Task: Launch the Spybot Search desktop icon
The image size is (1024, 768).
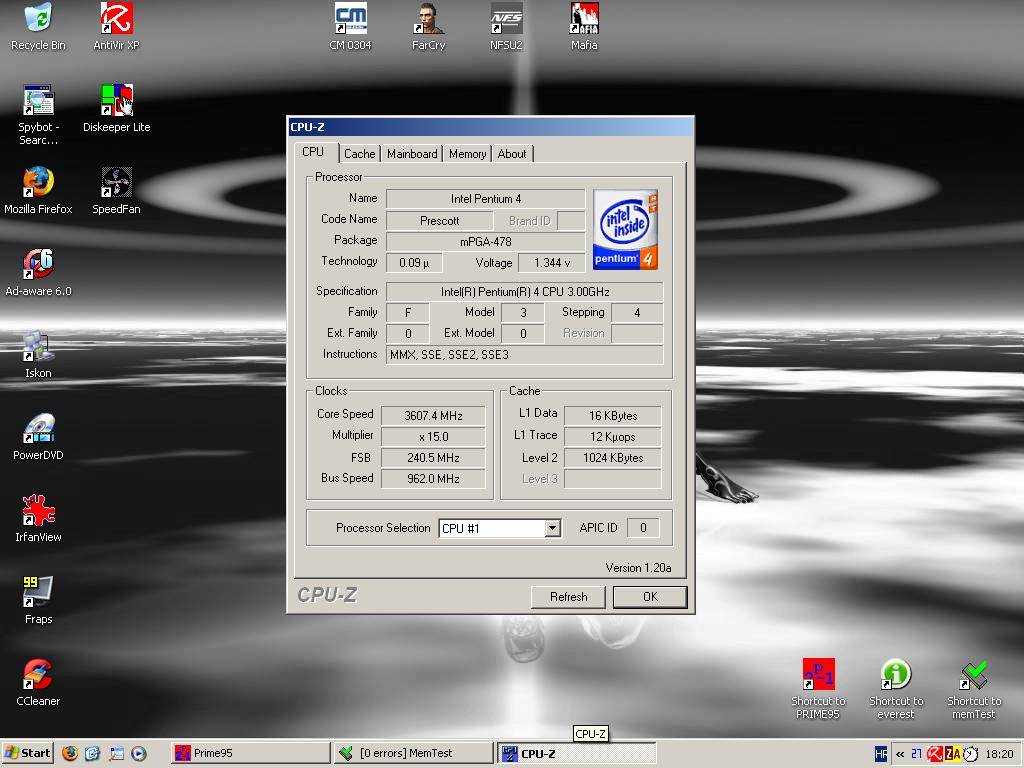Action: coord(38,102)
